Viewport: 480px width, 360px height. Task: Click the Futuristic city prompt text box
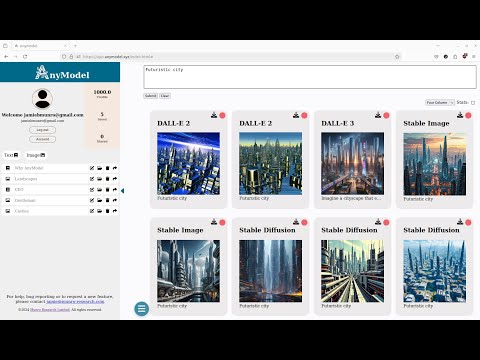tap(310, 77)
